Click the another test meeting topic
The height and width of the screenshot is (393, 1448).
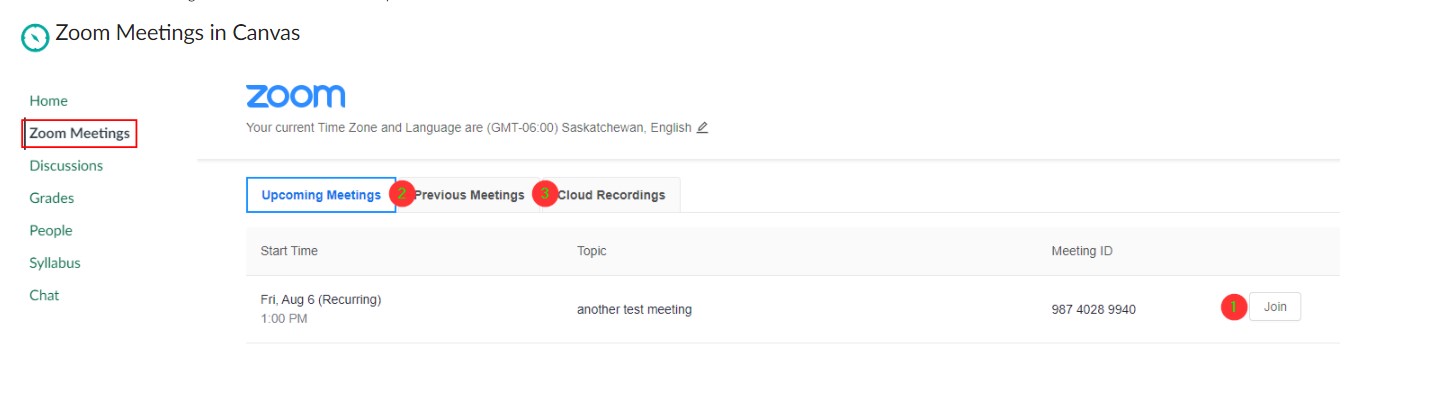(x=634, y=309)
